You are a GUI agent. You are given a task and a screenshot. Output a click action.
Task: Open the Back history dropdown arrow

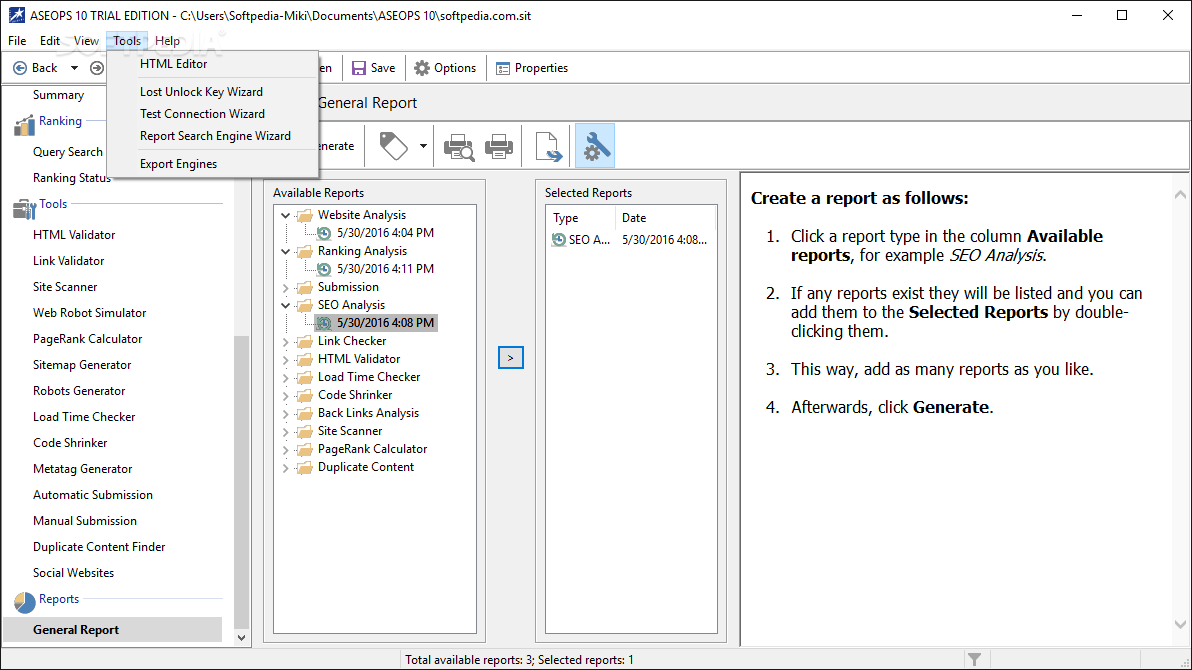click(74, 68)
